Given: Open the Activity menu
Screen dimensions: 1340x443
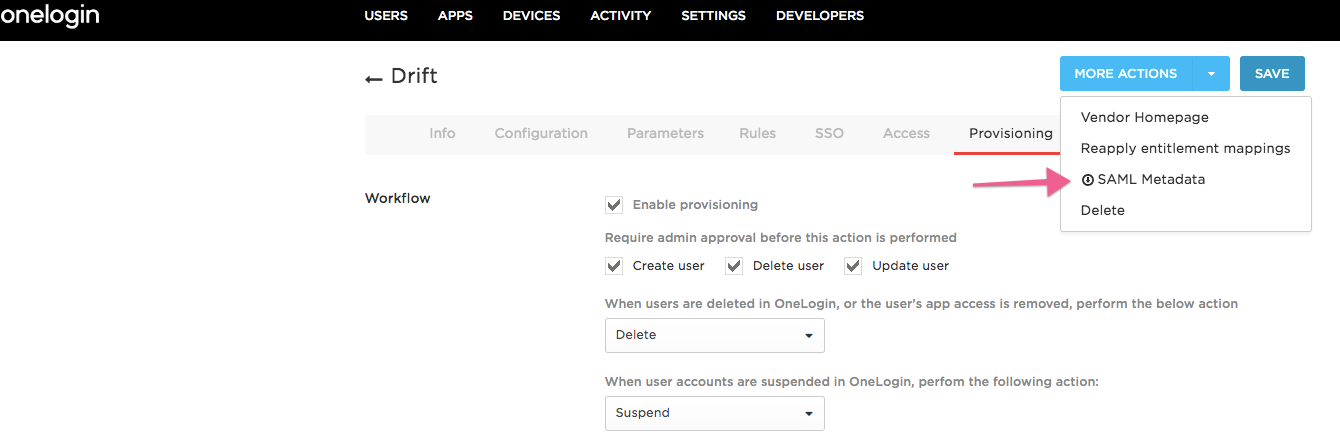Looking at the screenshot, I should (x=620, y=15).
